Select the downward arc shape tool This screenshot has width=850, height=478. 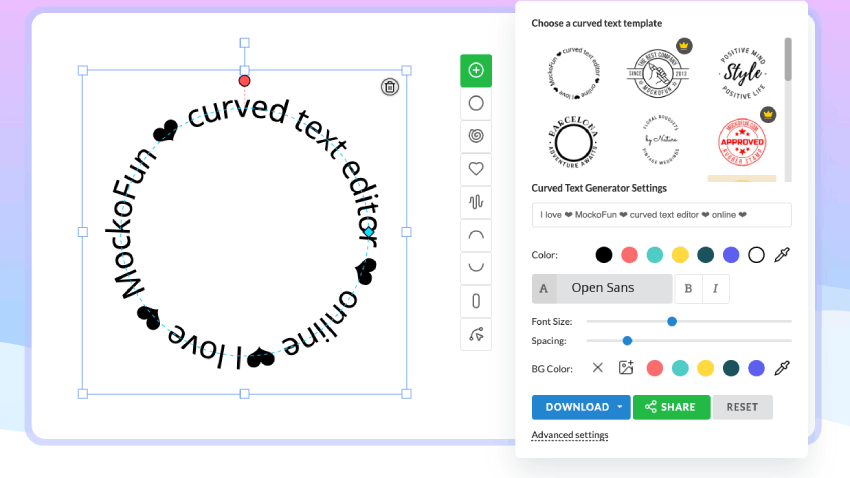tap(476, 268)
